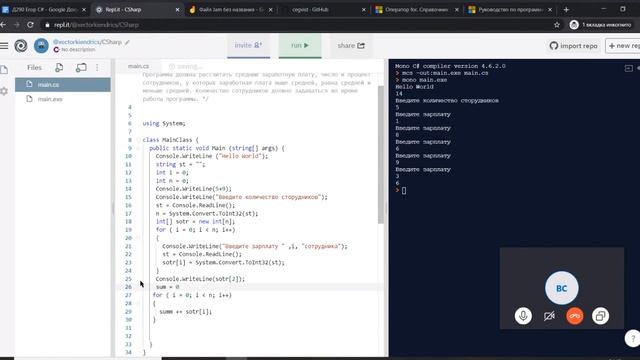Click console prompt input cursor
The width and height of the screenshot is (640, 360).
point(404,190)
